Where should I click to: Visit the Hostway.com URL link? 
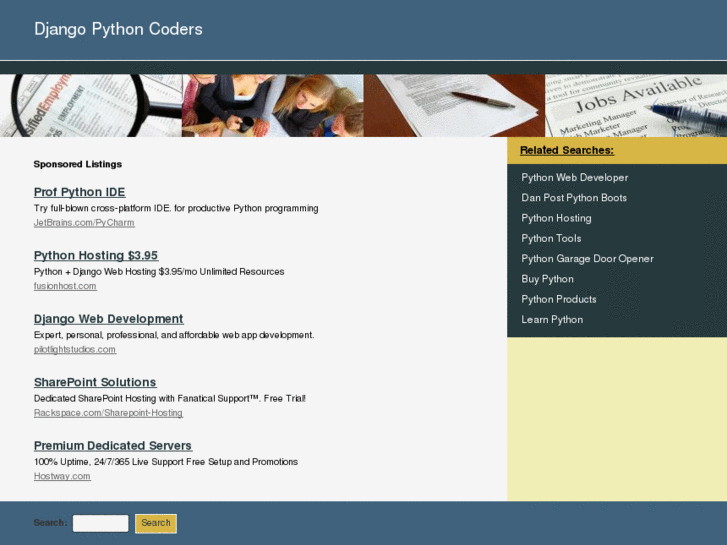coord(62,477)
